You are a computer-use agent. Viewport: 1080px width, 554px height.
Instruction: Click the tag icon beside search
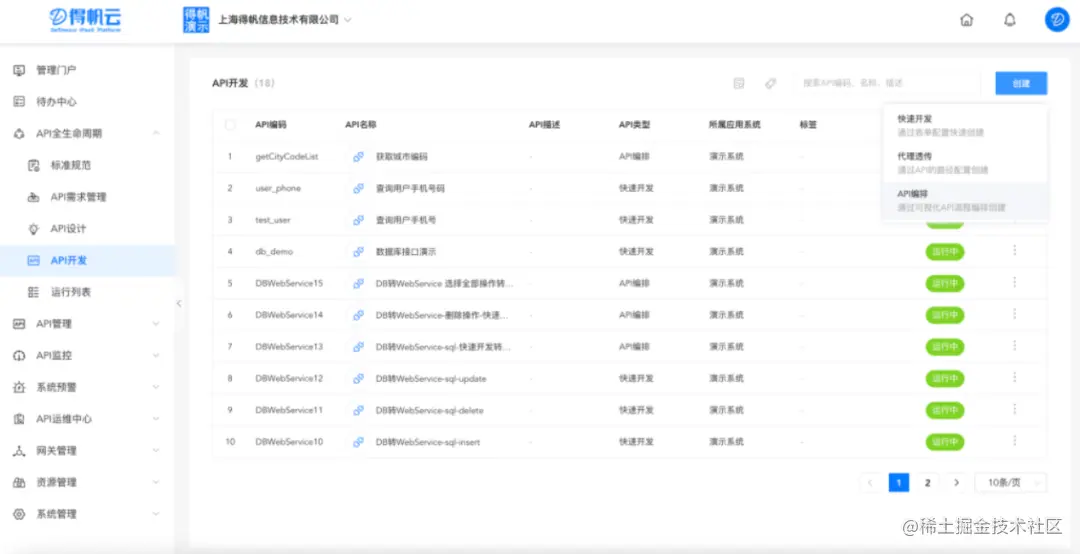(x=771, y=83)
